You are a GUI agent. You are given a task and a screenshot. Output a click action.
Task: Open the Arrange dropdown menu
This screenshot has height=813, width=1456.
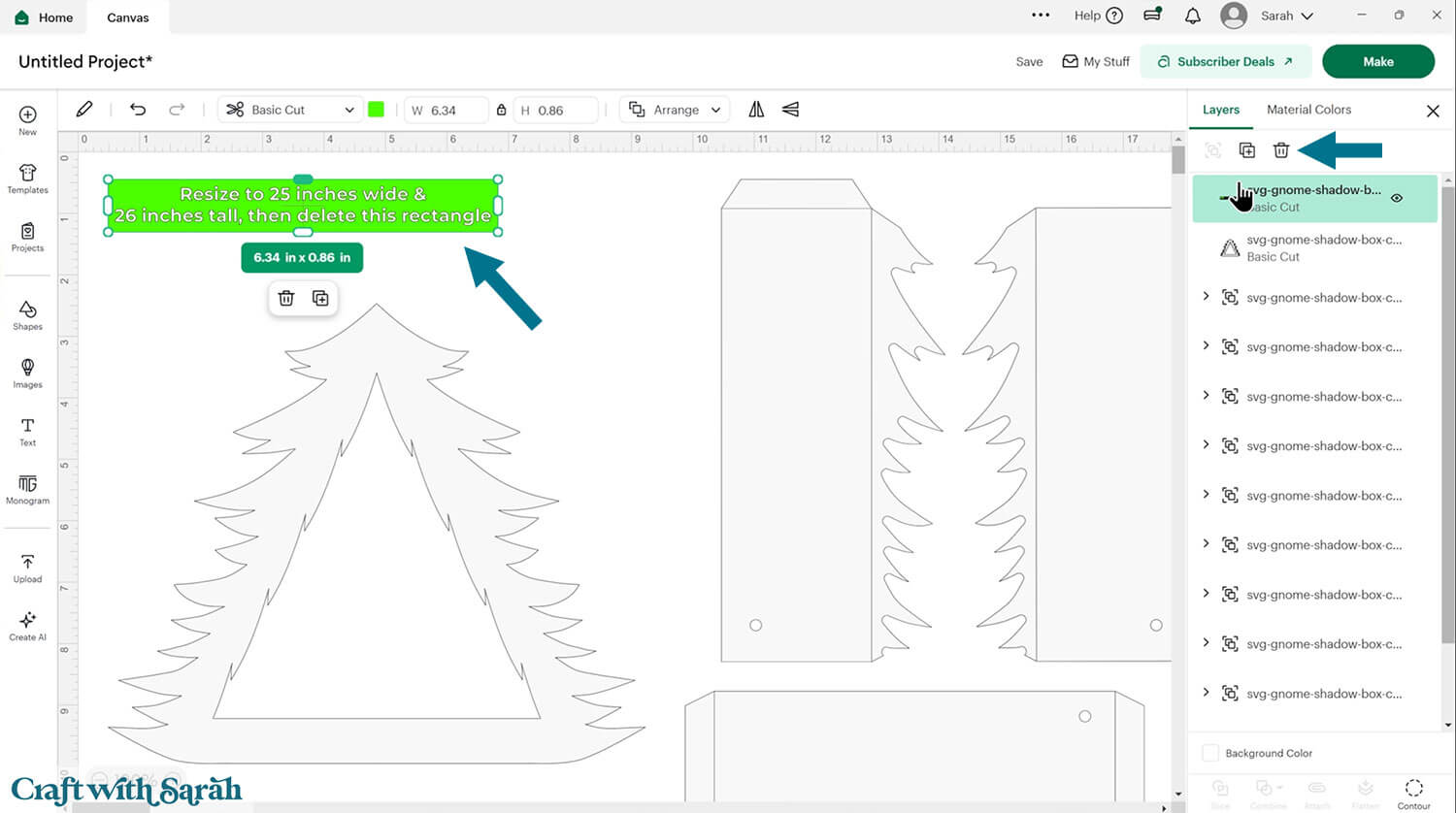pos(677,110)
